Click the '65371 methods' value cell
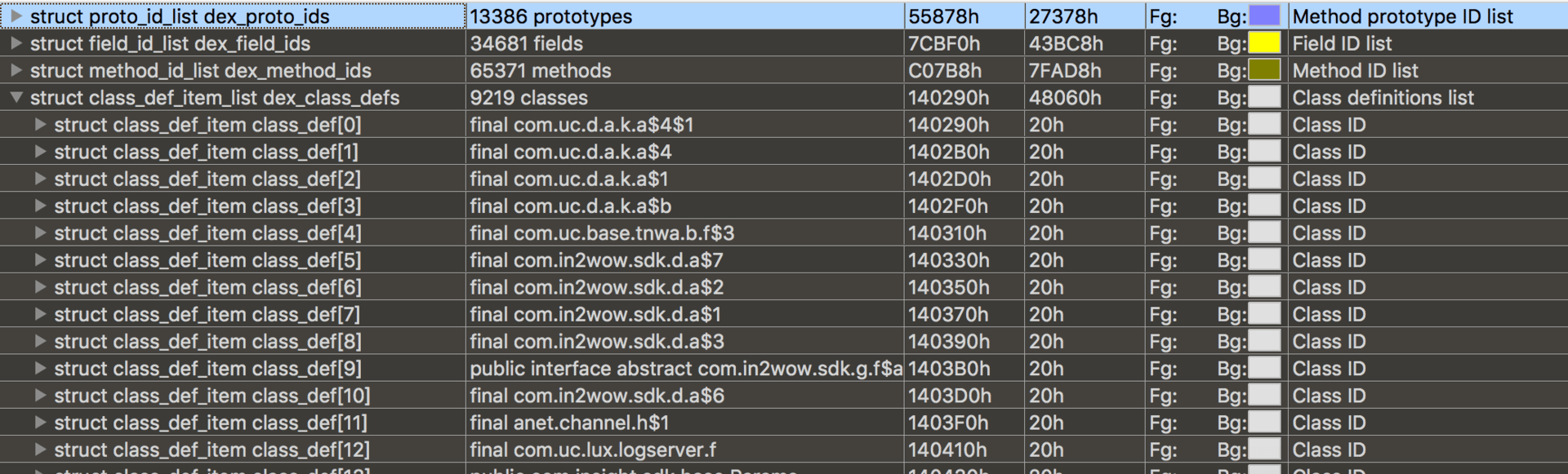 pos(541,70)
